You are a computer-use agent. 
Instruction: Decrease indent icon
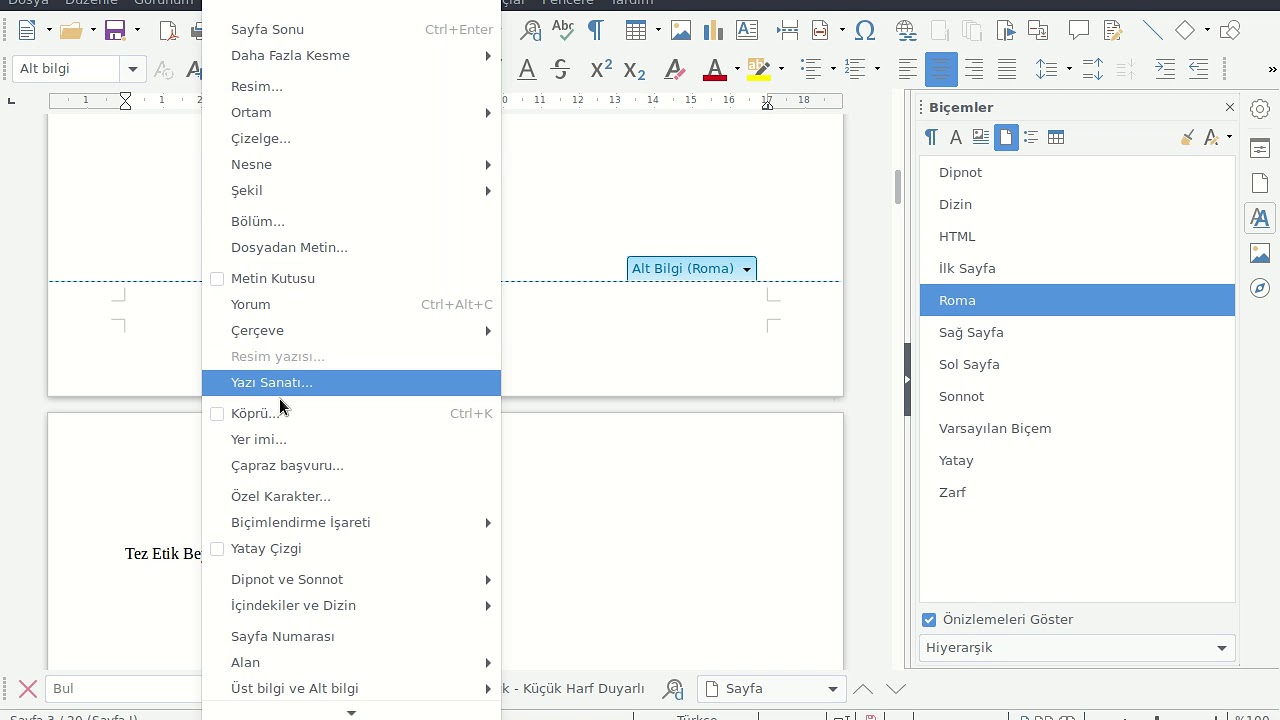point(1198,69)
